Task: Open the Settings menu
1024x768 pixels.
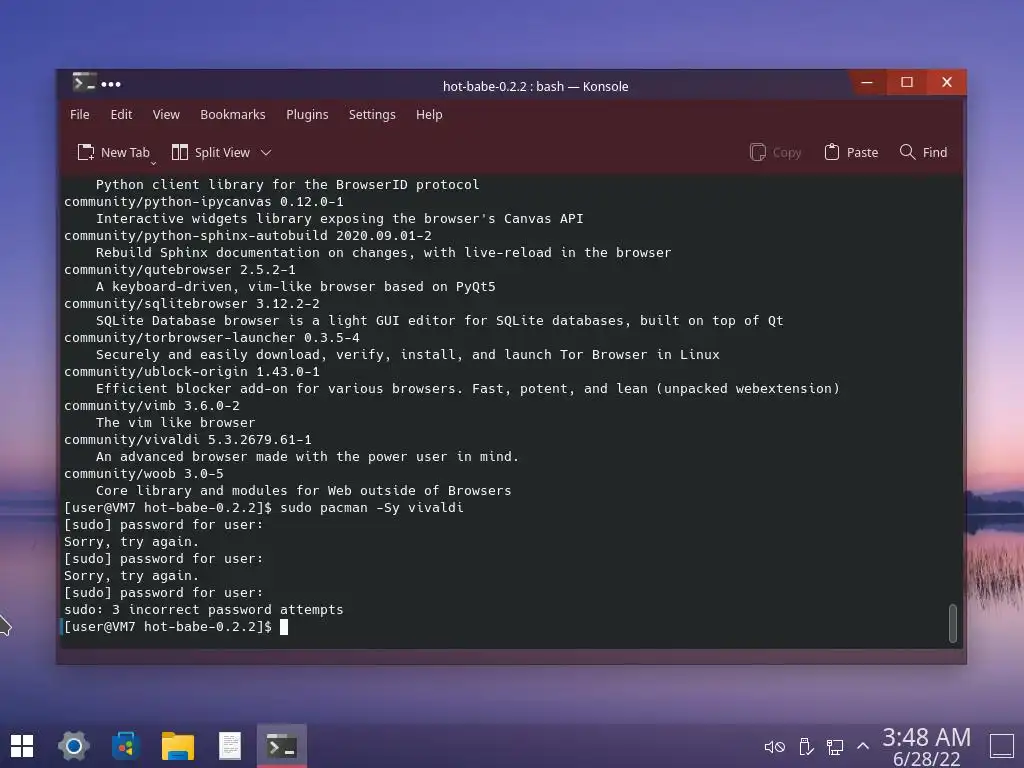Action: [x=372, y=114]
